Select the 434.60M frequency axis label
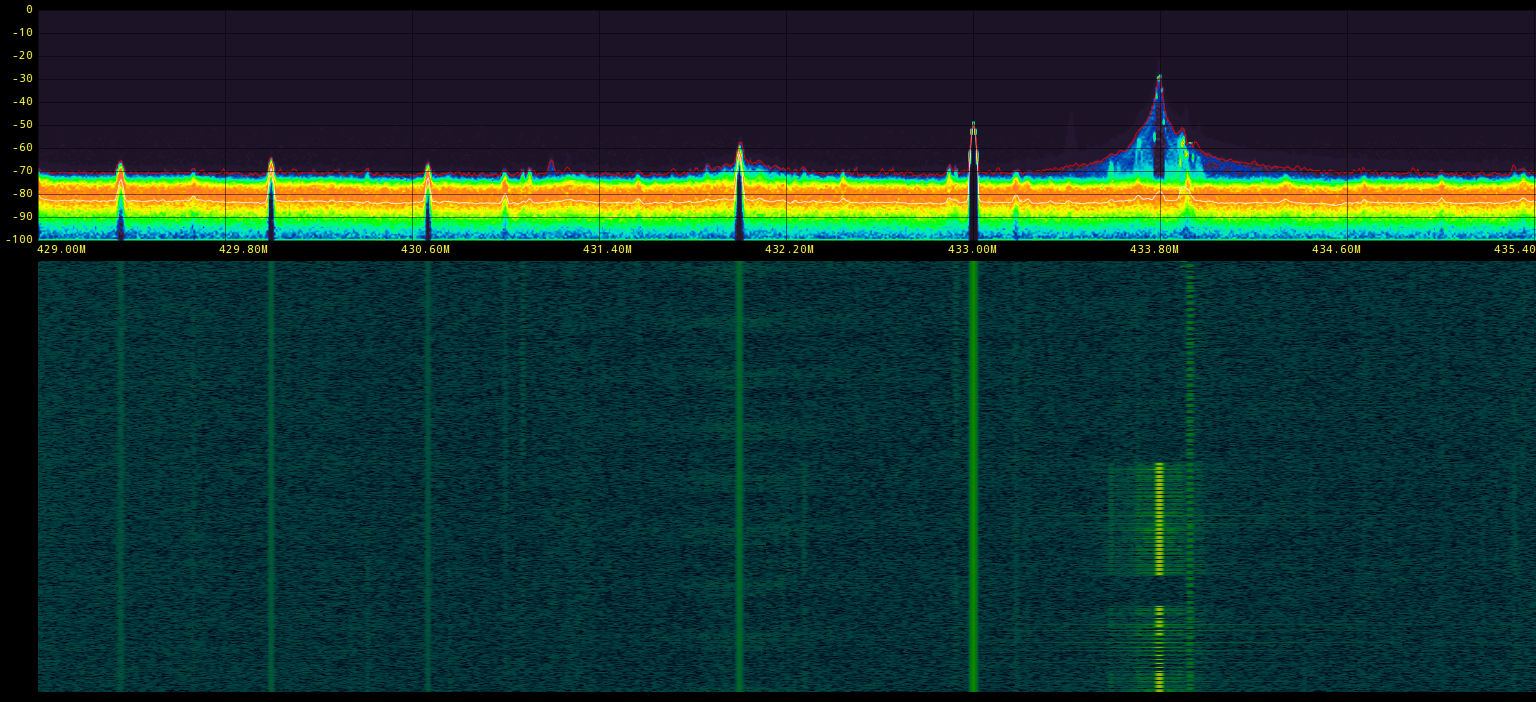This screenshot has width=1536, height=702. pyautogui.click(x=1336, y=249)
